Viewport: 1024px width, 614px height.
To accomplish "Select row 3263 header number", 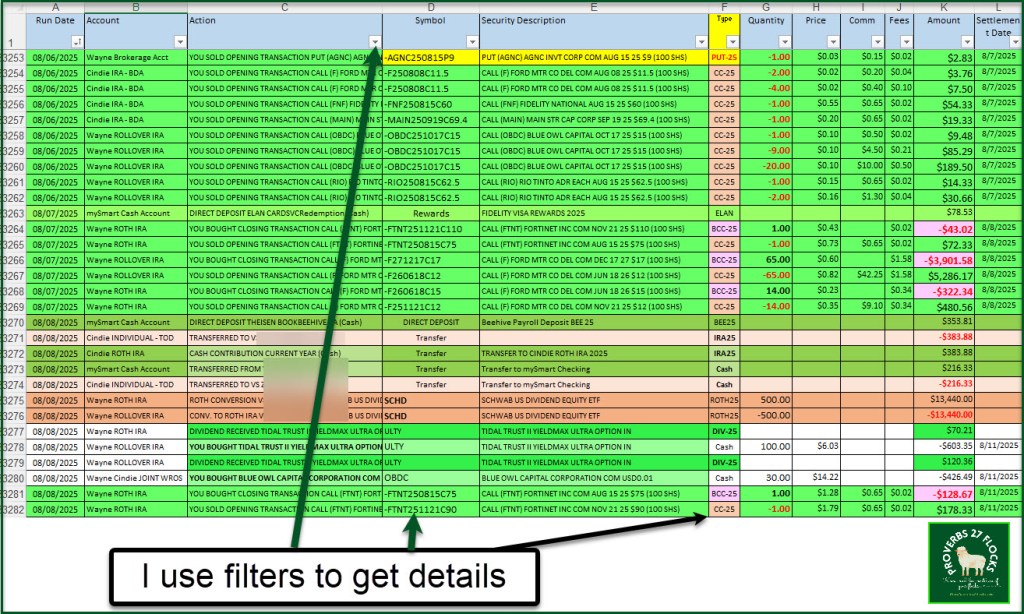I will point(13,213).
